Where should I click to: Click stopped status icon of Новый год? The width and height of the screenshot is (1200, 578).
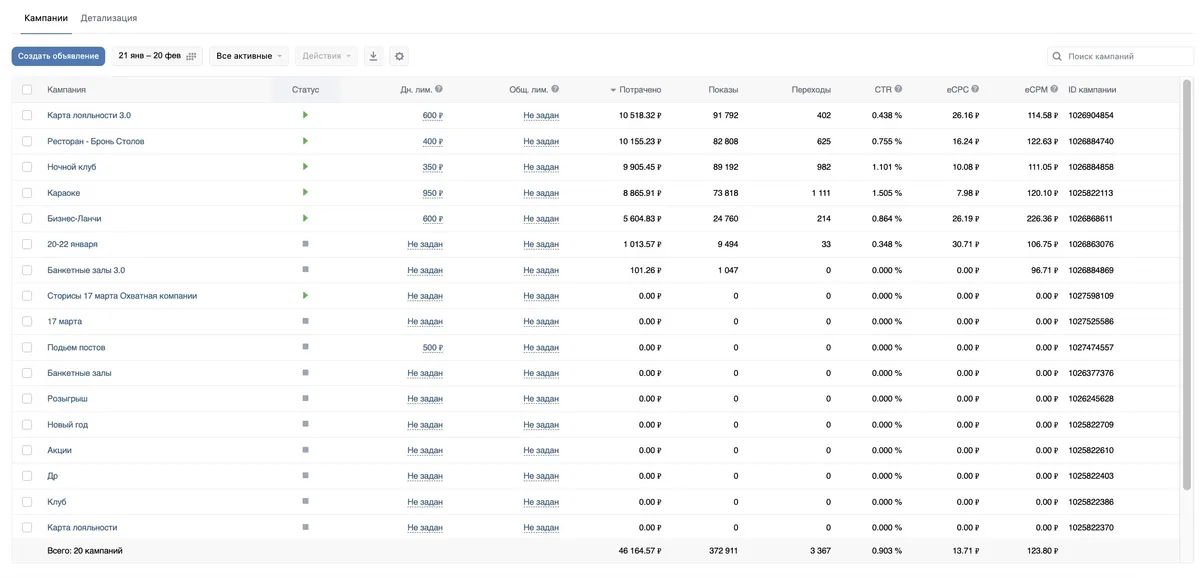(305, 424)
